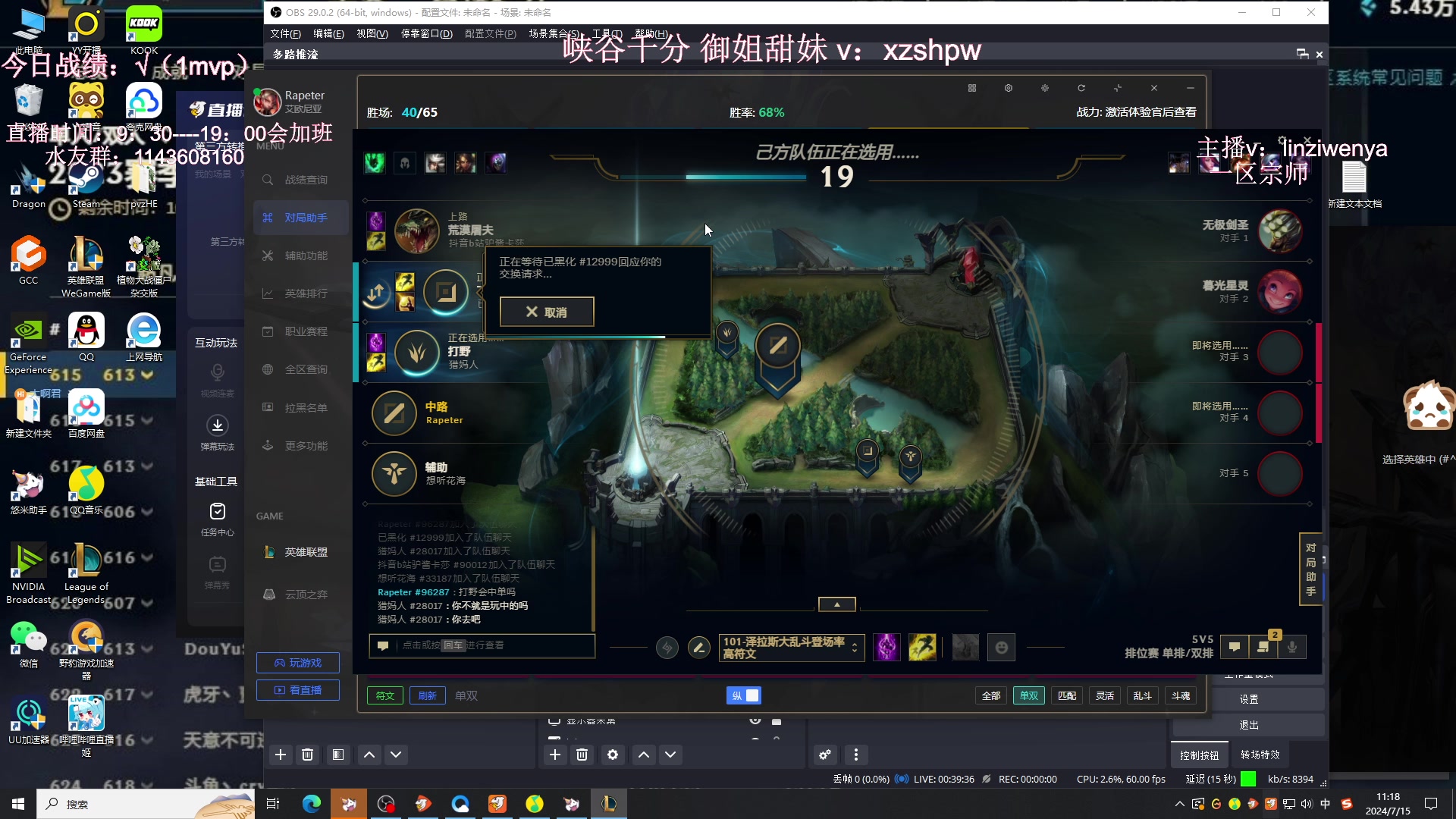The height and width of the screenshot is (819, 1456).
Task: Click the purple summoner spell icon
Action: pos(886,648)
